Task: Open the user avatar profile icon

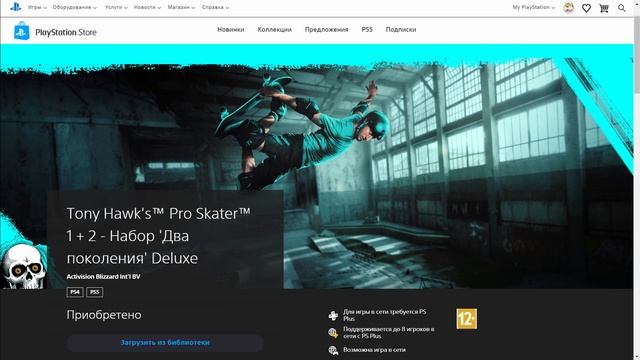Action: (569, 7)
